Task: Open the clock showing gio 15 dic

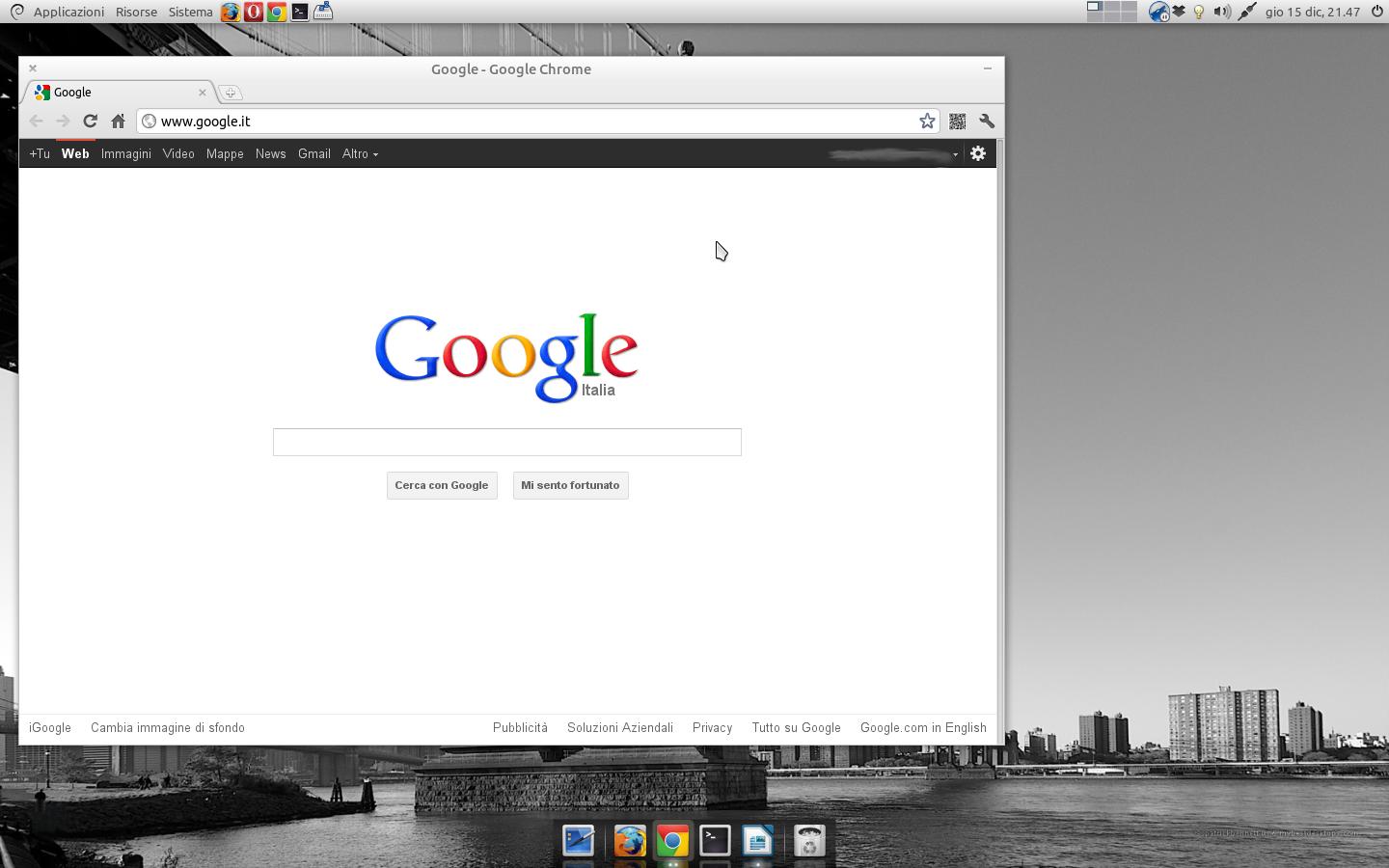Action: pos(1313,12)
